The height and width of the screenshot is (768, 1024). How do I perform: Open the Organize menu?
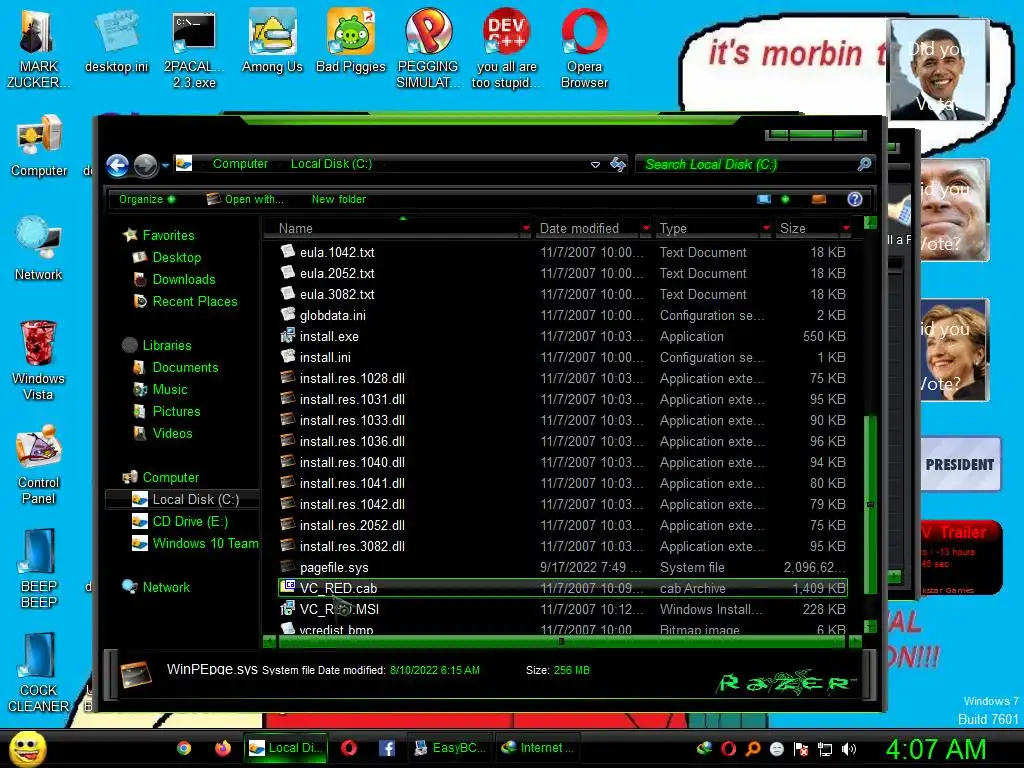click(x=146, y=199)
